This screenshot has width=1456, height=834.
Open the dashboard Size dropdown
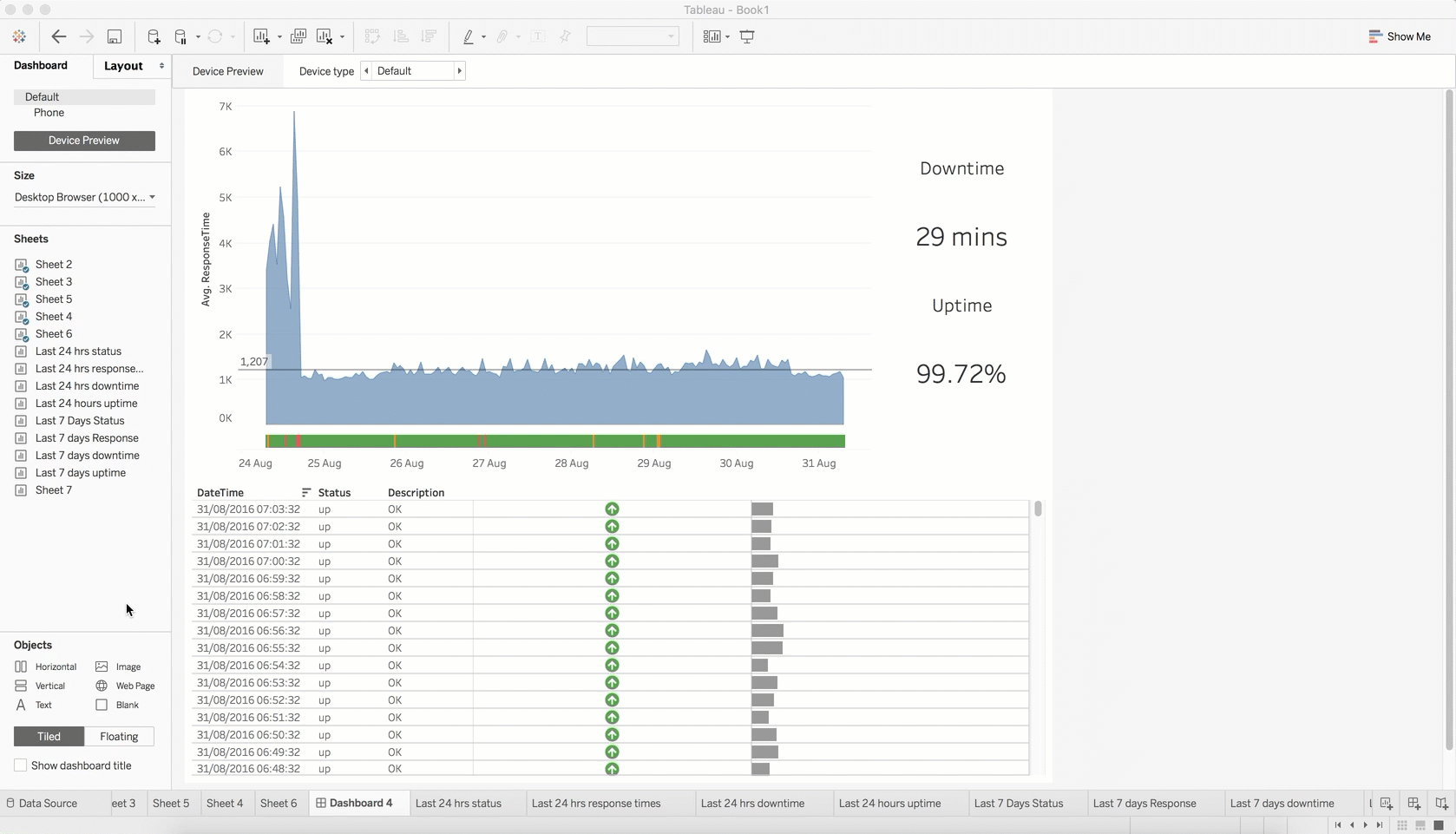point(85,197)
